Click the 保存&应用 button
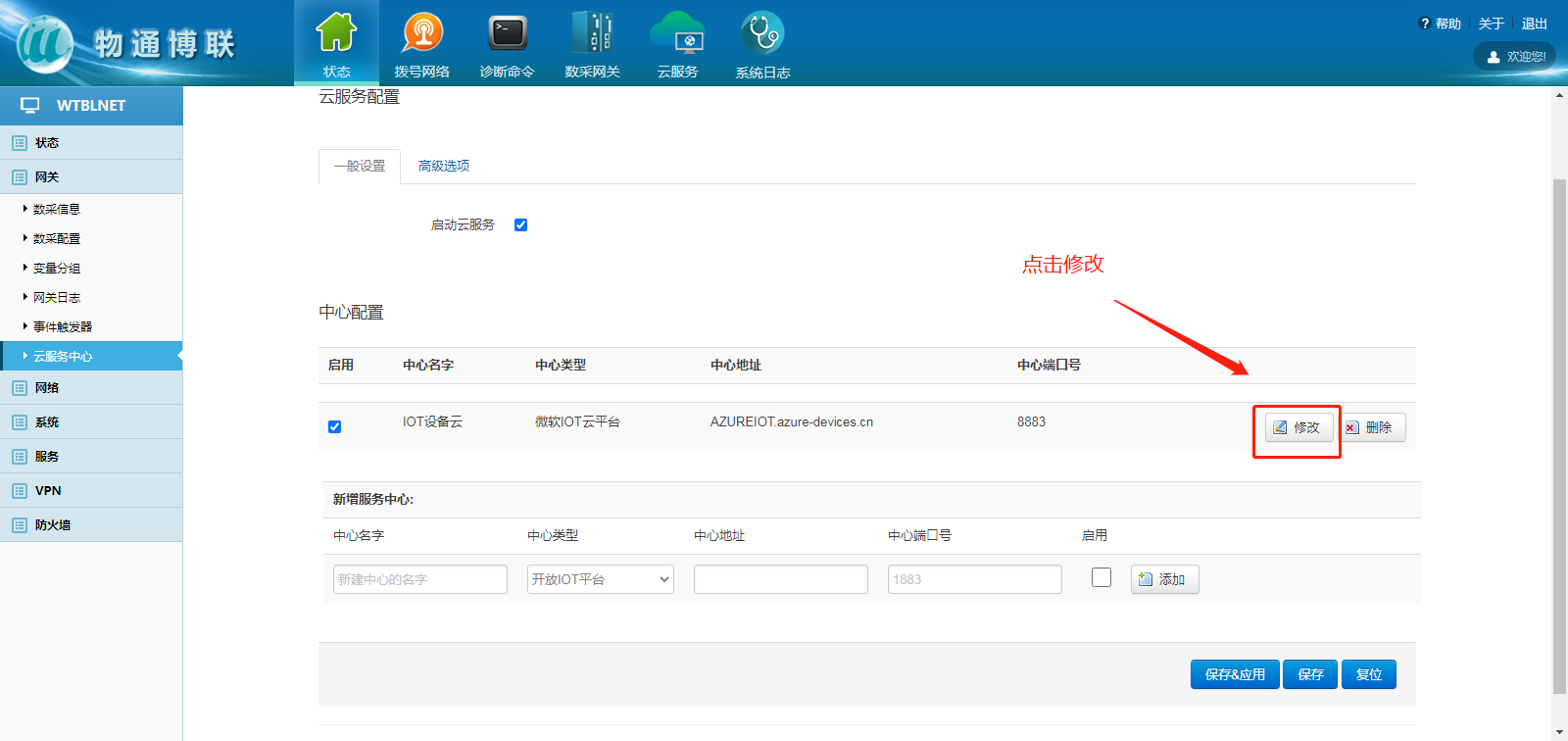Image resolution: width=1568 pixels, height=741 pixels. point(1235,674)
